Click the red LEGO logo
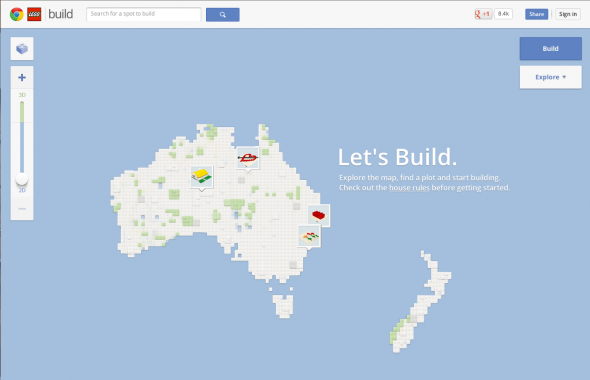The height and width of the screenshot is (380, 590). point(34,14)
